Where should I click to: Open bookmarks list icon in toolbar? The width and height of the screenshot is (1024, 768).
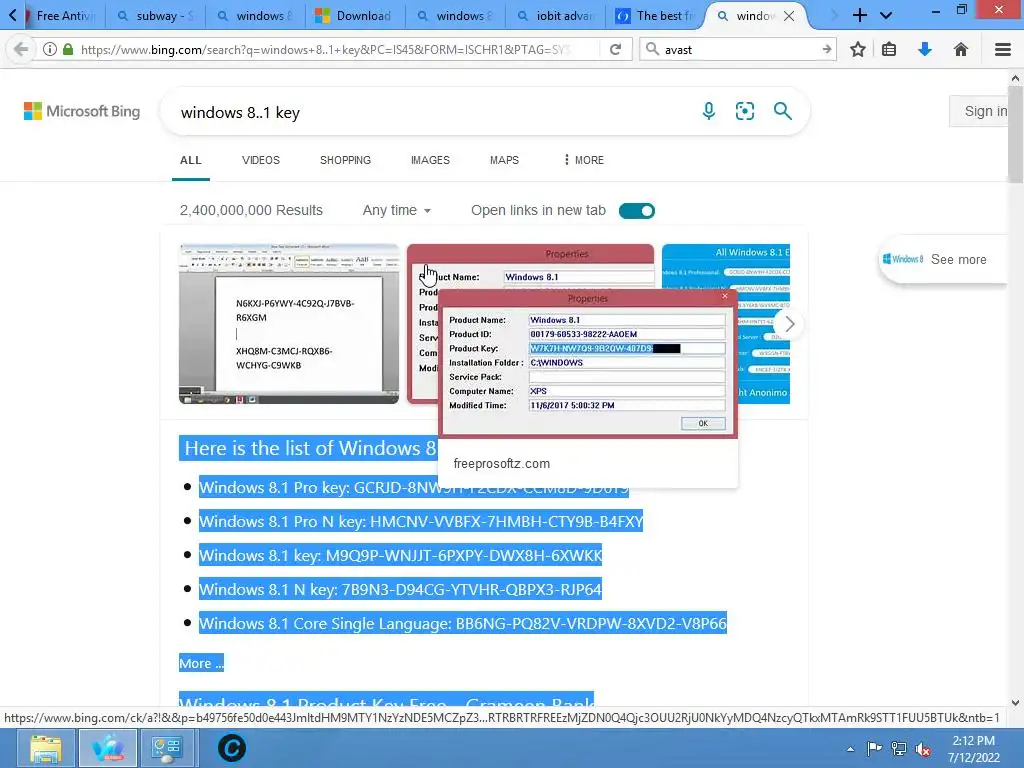(x=889, y=50)
